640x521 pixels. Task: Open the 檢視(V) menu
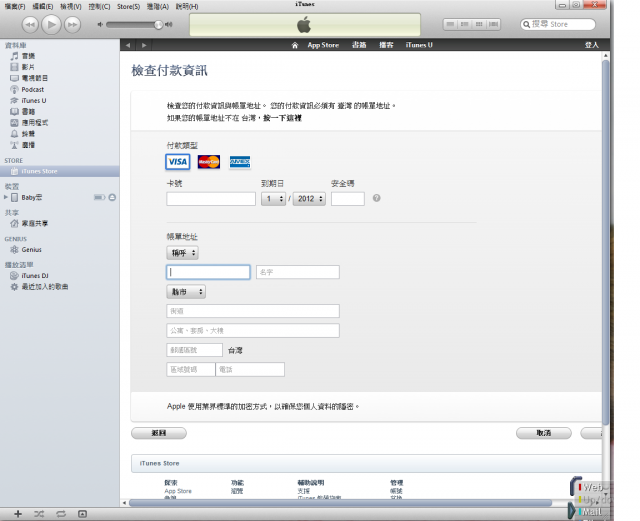point(71,7)
